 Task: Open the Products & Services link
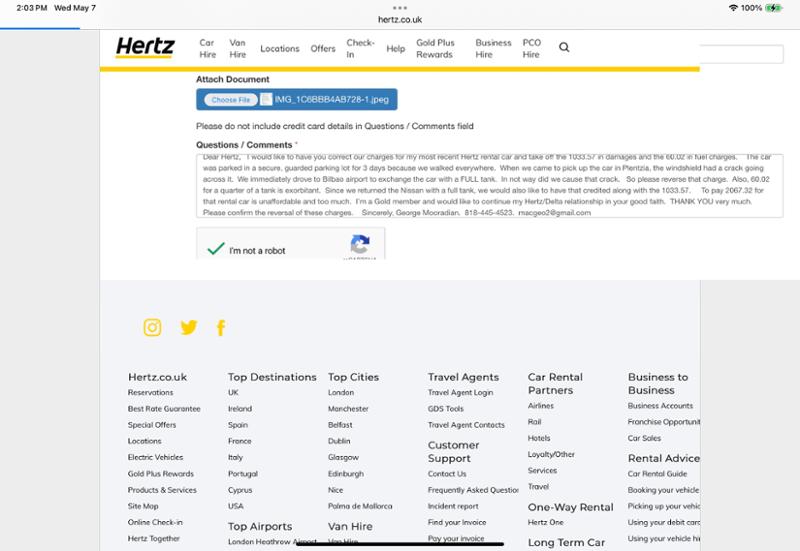click(x=162, y=490)
